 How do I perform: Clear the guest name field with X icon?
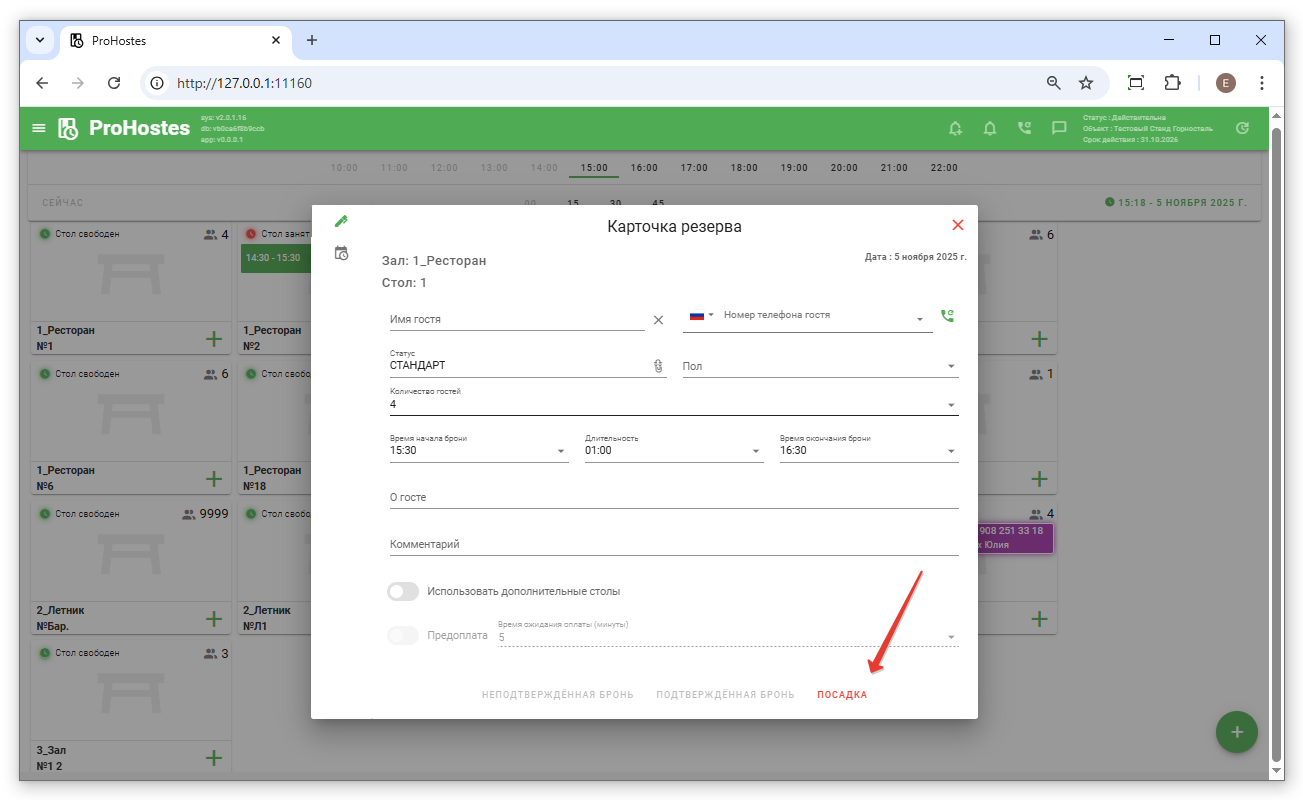coord(658,320)
